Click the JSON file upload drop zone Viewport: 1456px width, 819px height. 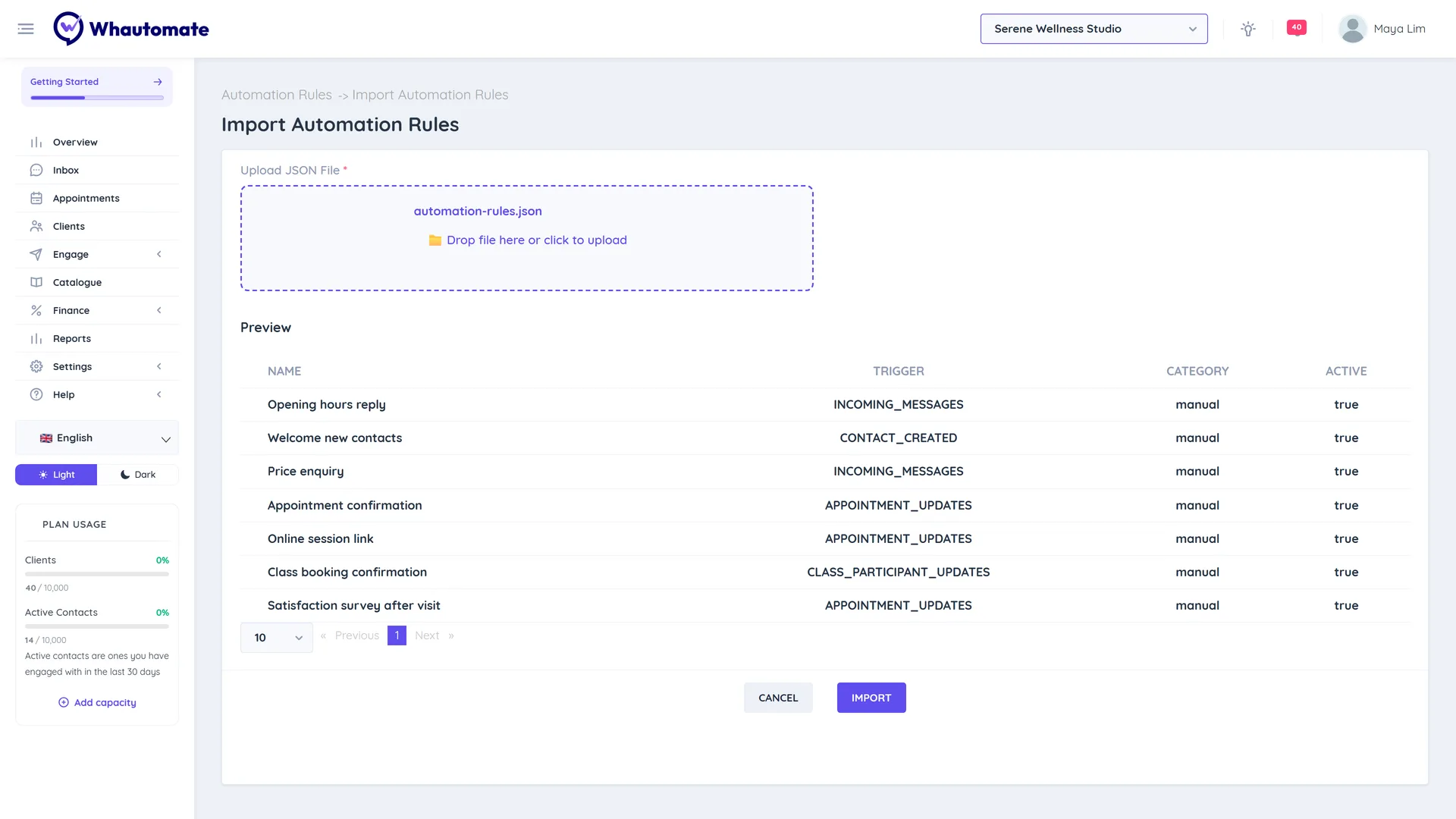coord(527,238)
